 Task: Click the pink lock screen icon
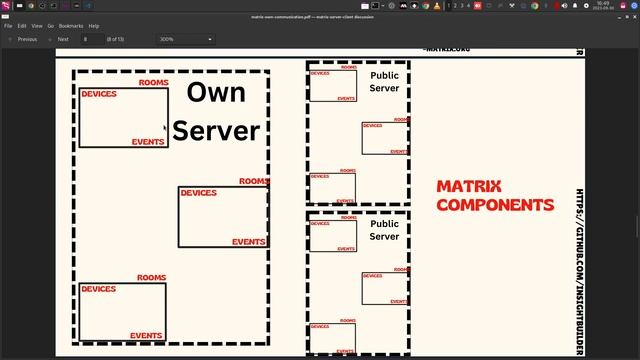tap(623, 6)
